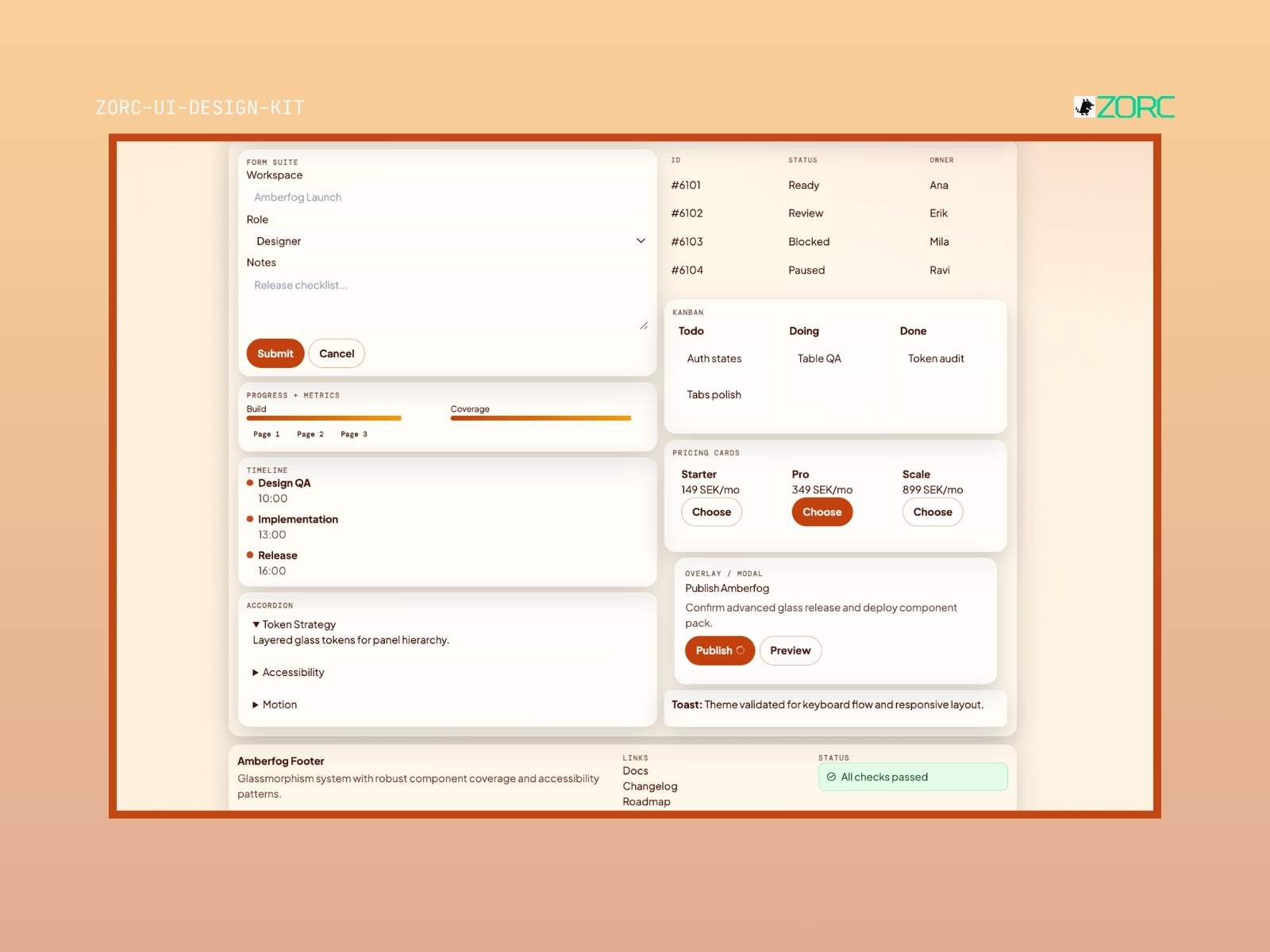
Task: Click the Done kanban column heading
Action: coord(913,331)
